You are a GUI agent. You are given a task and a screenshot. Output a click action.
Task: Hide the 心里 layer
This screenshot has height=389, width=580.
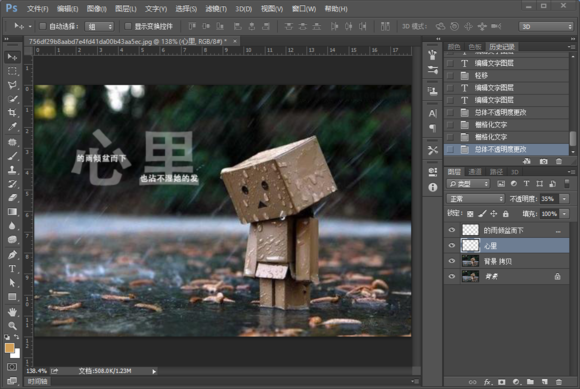point(452,245)
